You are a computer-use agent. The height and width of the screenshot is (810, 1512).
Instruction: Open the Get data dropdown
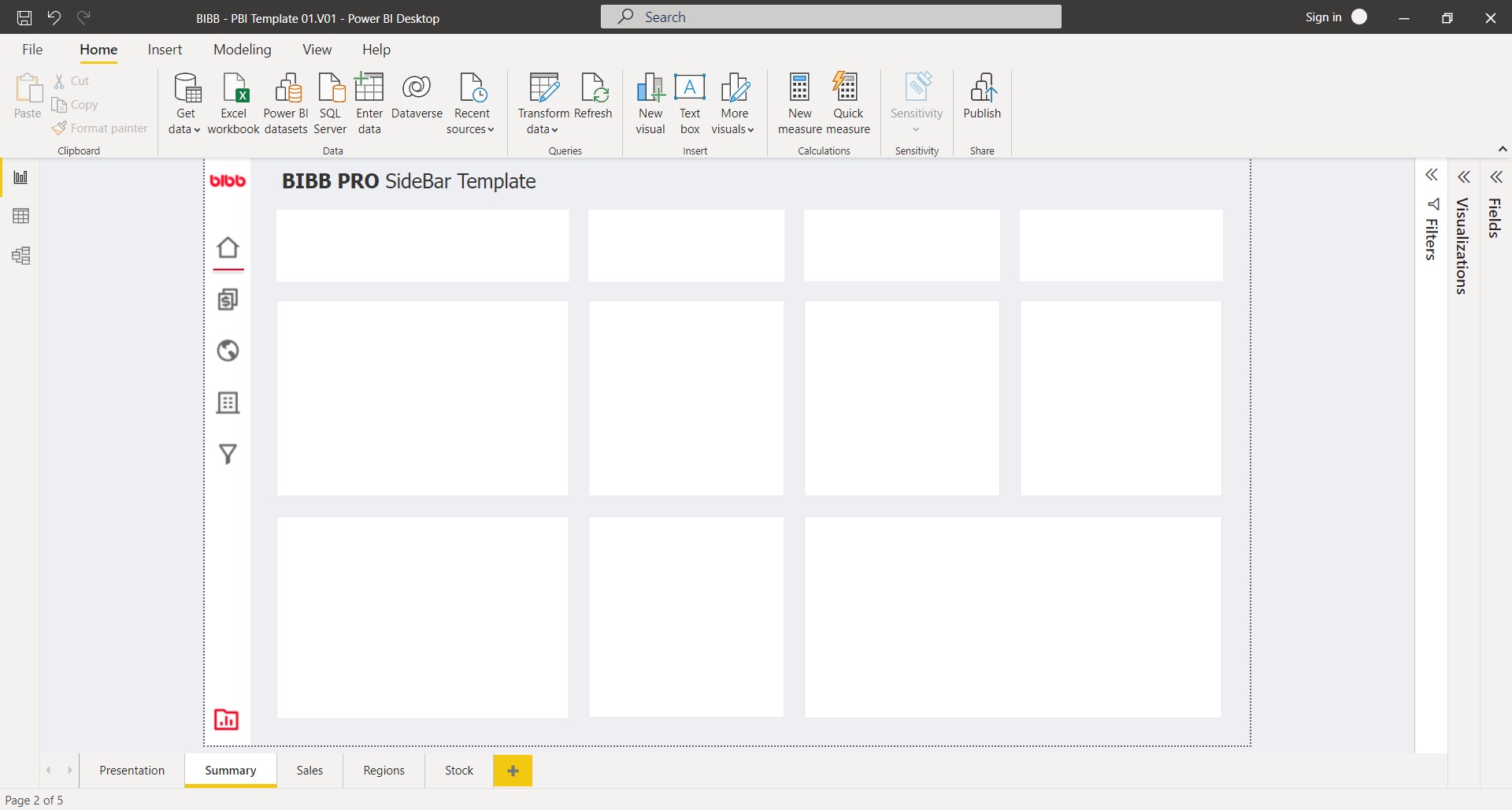[184, 102]
